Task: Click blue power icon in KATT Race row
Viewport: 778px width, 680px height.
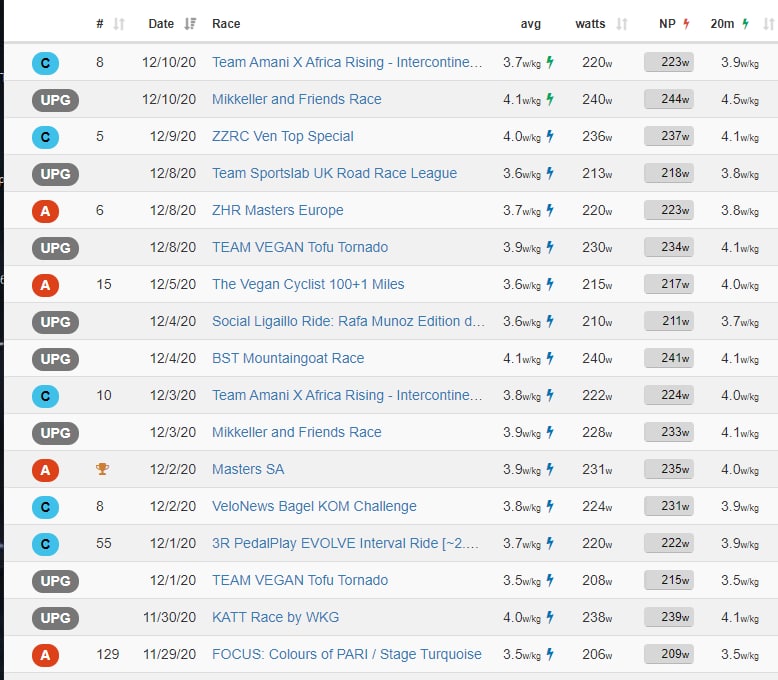Action: pos(550,617)
